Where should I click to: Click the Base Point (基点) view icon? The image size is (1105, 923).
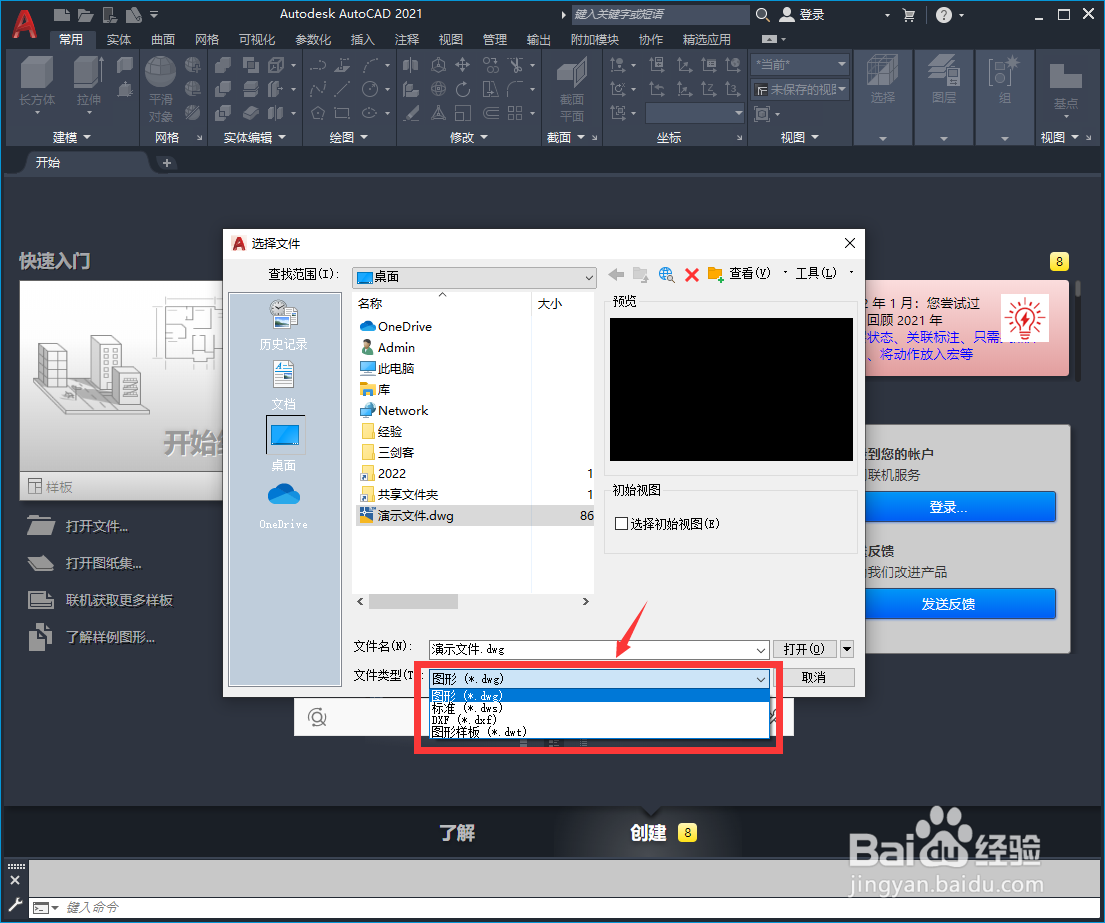tap(1065, 75)
